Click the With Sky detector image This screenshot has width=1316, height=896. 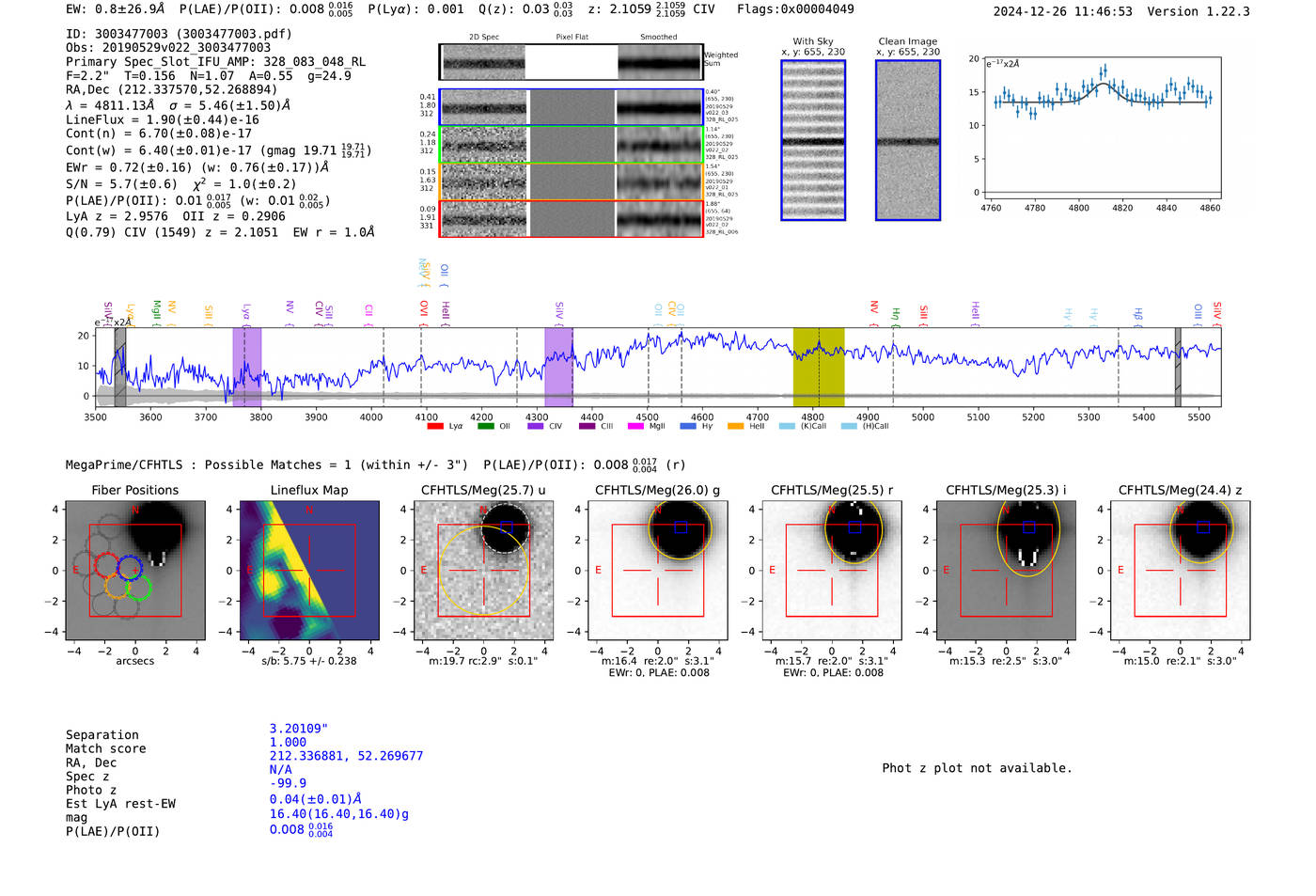pyautogui.click(x=813, y=140)
